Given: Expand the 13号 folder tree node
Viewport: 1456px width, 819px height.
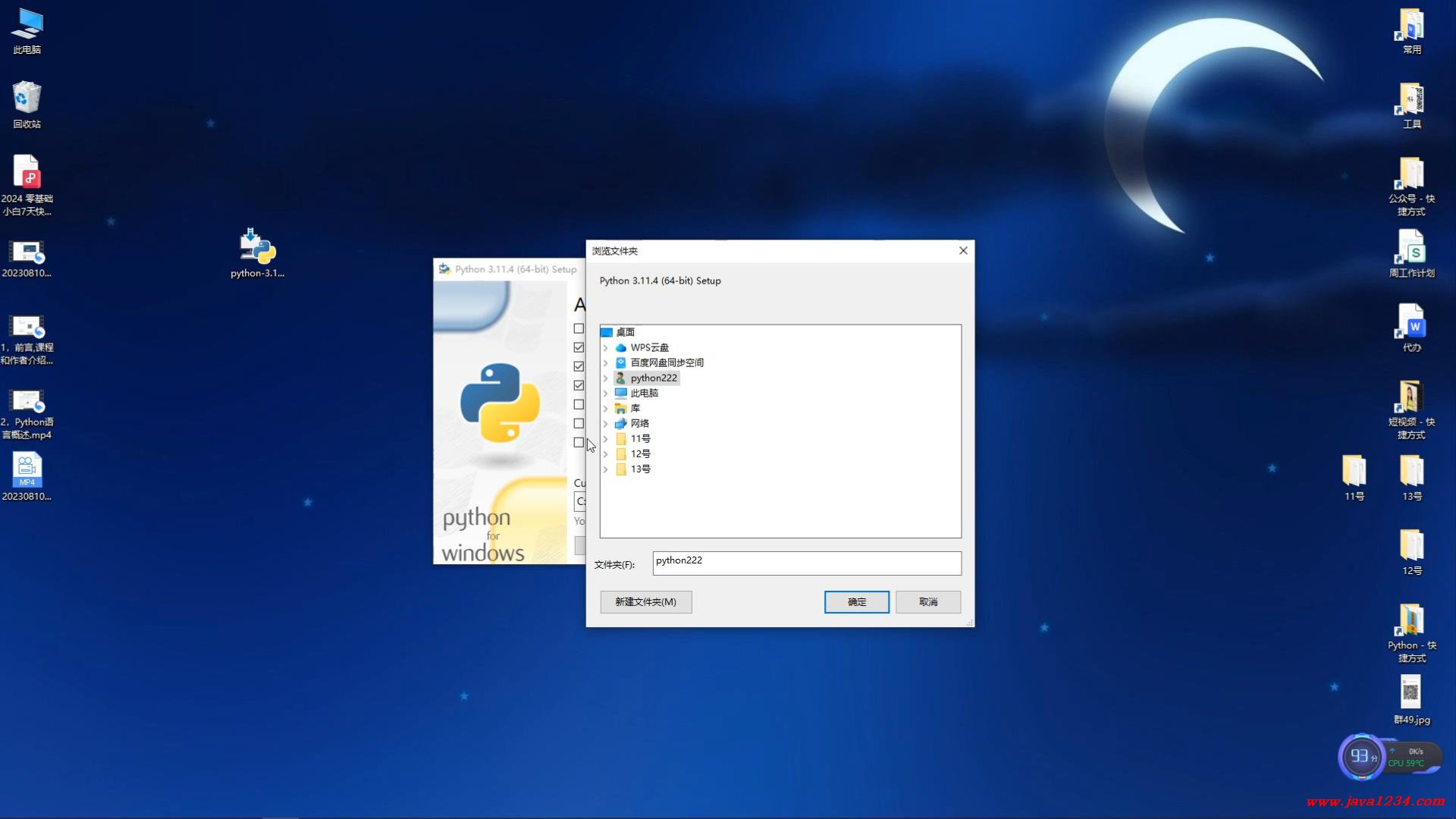Looking at the screenshot, I should tap(606, 469).
